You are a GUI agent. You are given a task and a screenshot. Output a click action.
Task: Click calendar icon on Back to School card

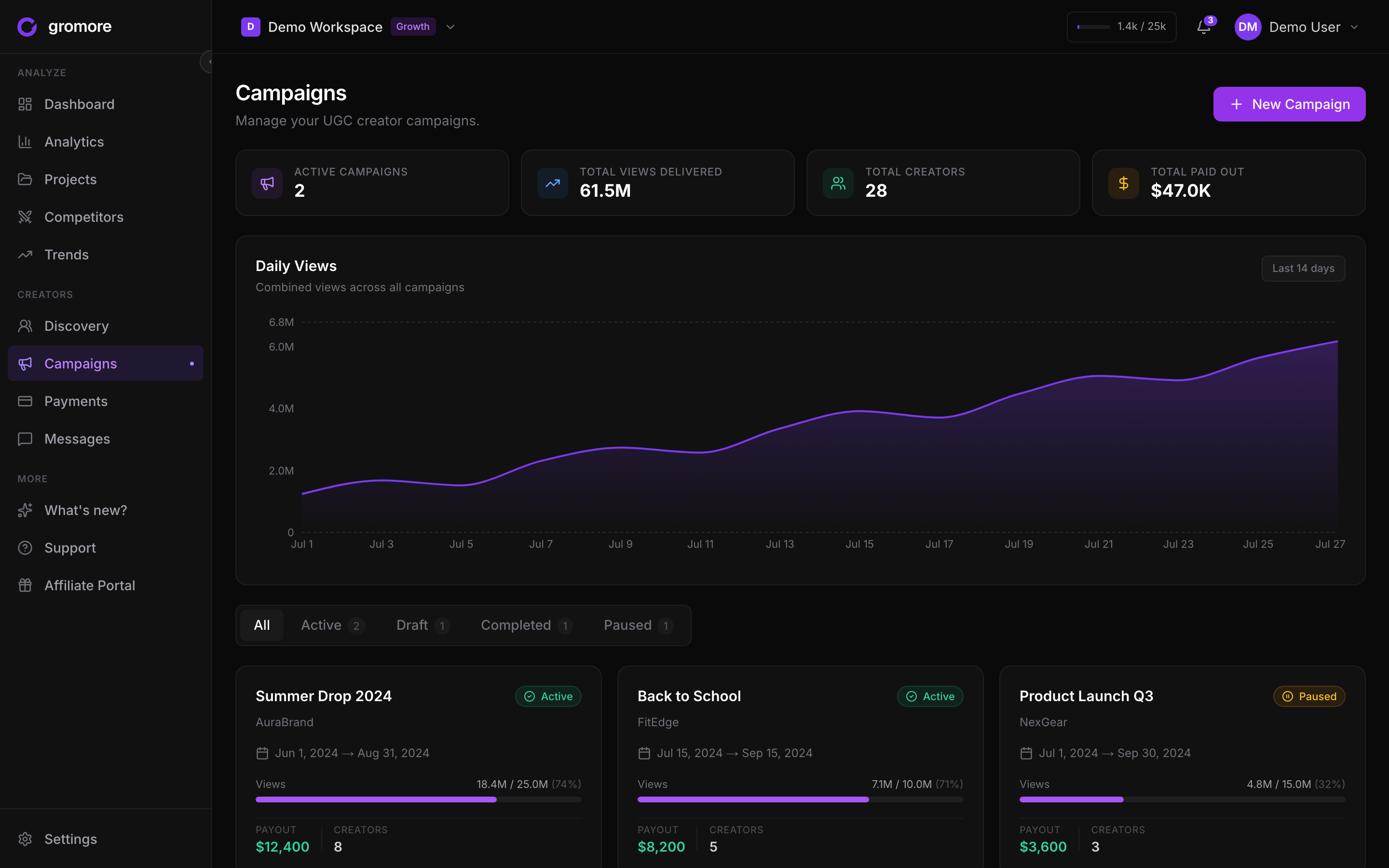tap(644, 753)
